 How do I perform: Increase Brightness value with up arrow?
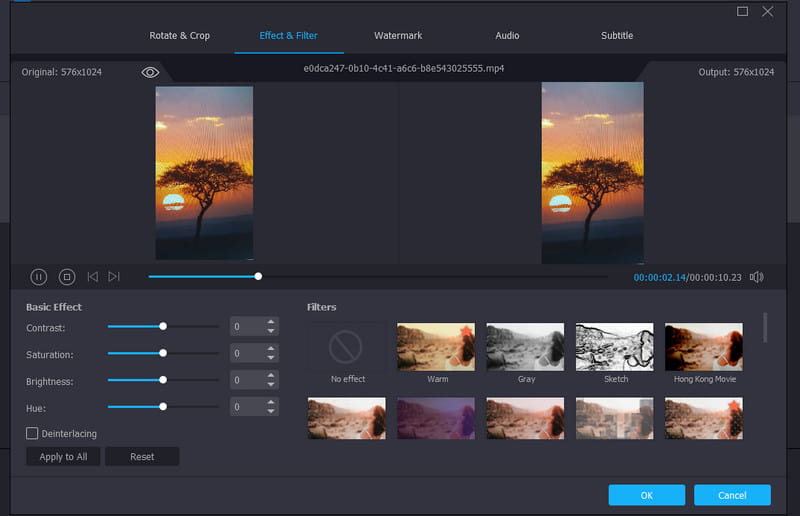(x=271, y=376)
